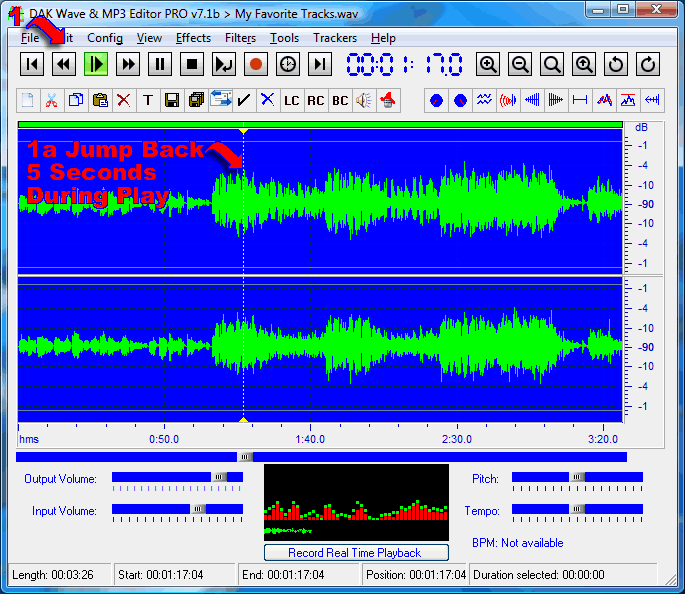The height and width of the screenshot is (594, 685).
Task: Open the Trackers menu
Action: tap(335, 38)
